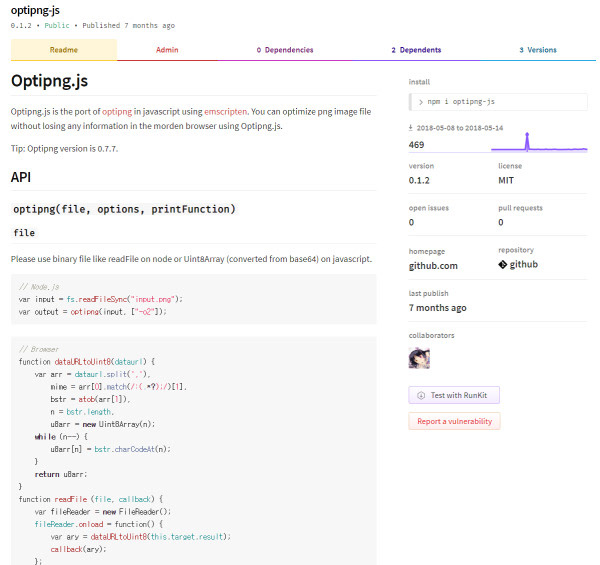Click the npm i optipng-js install command

pos(498,102)
